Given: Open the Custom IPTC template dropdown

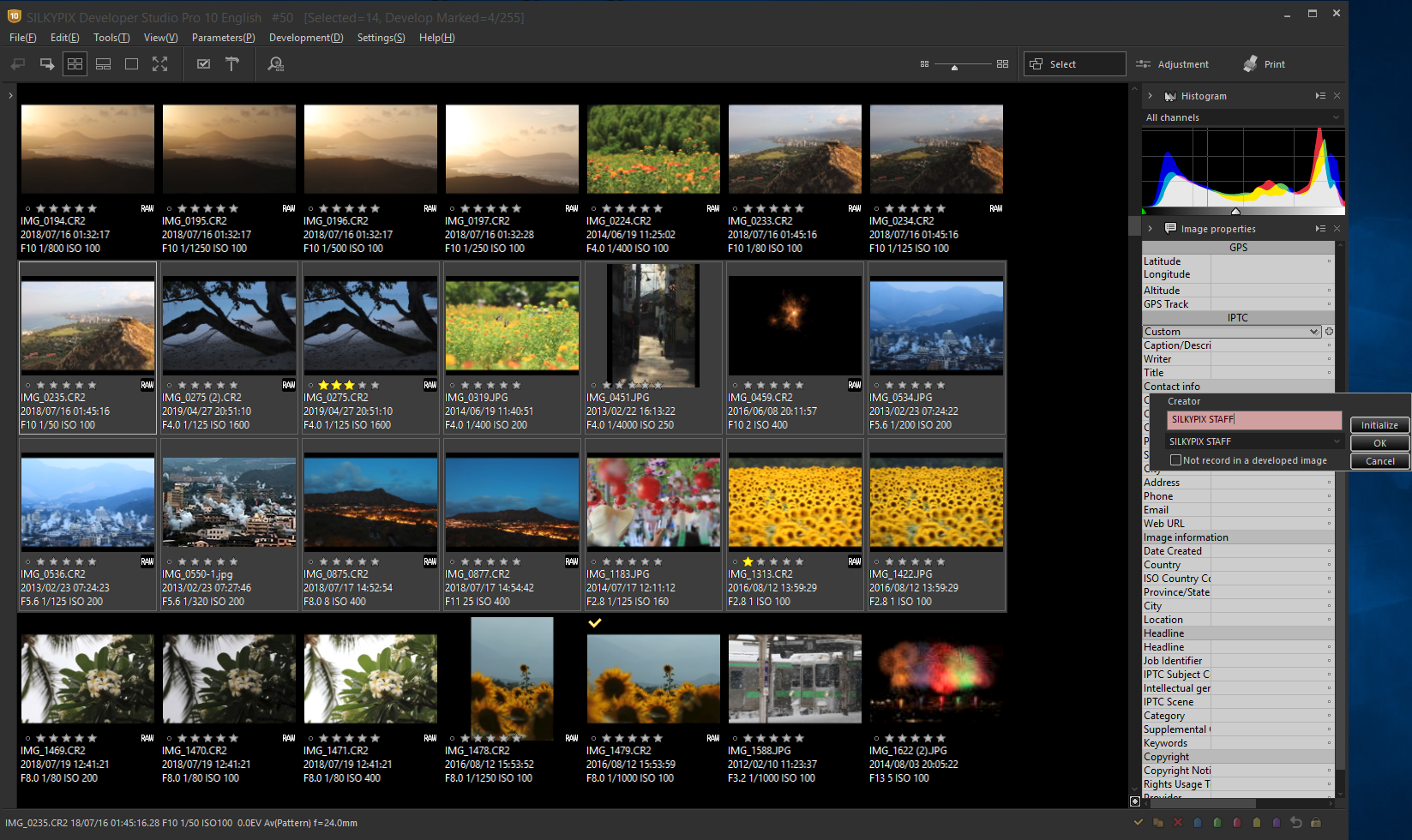Looking at the screenshot, I should click(1231, 332).
